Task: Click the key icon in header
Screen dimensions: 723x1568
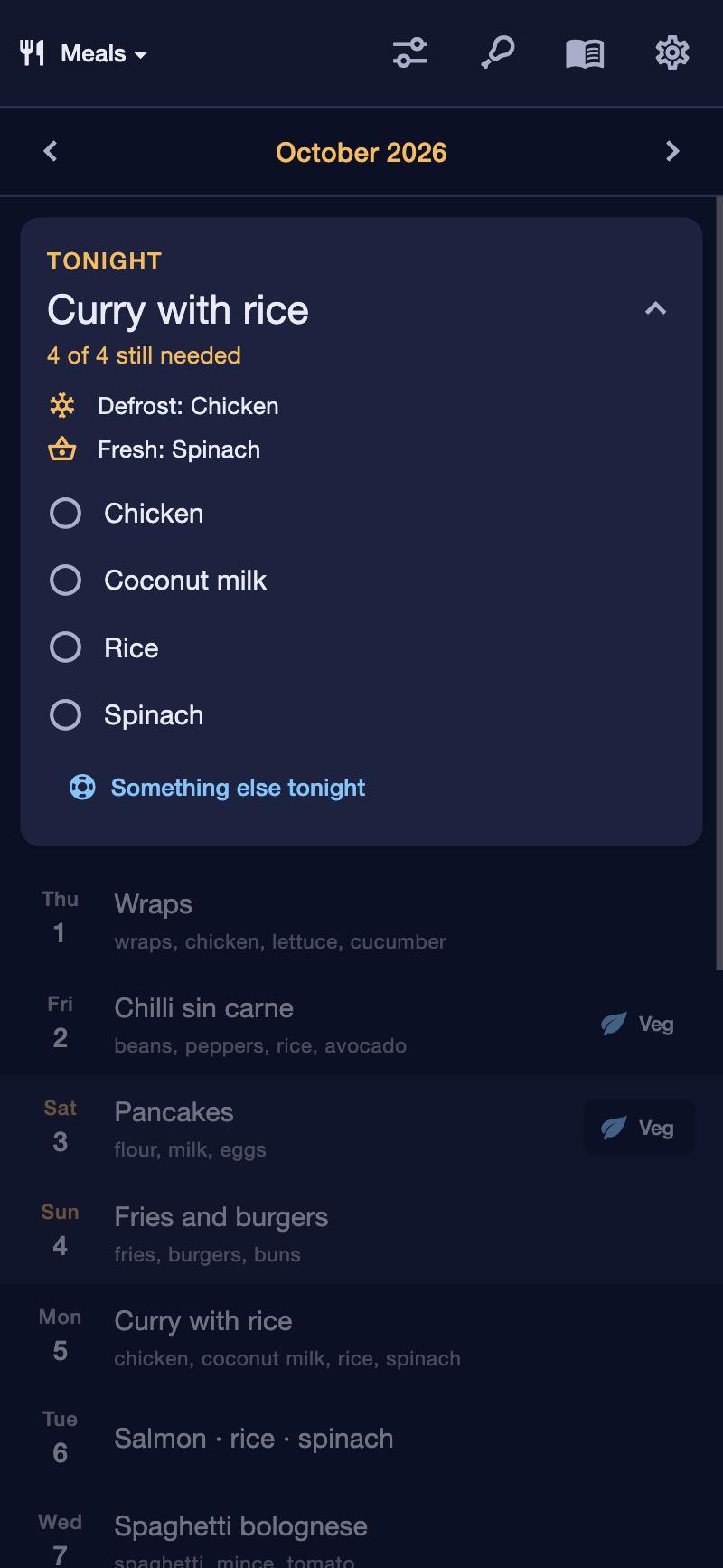Action: click(x=497, y=53)
